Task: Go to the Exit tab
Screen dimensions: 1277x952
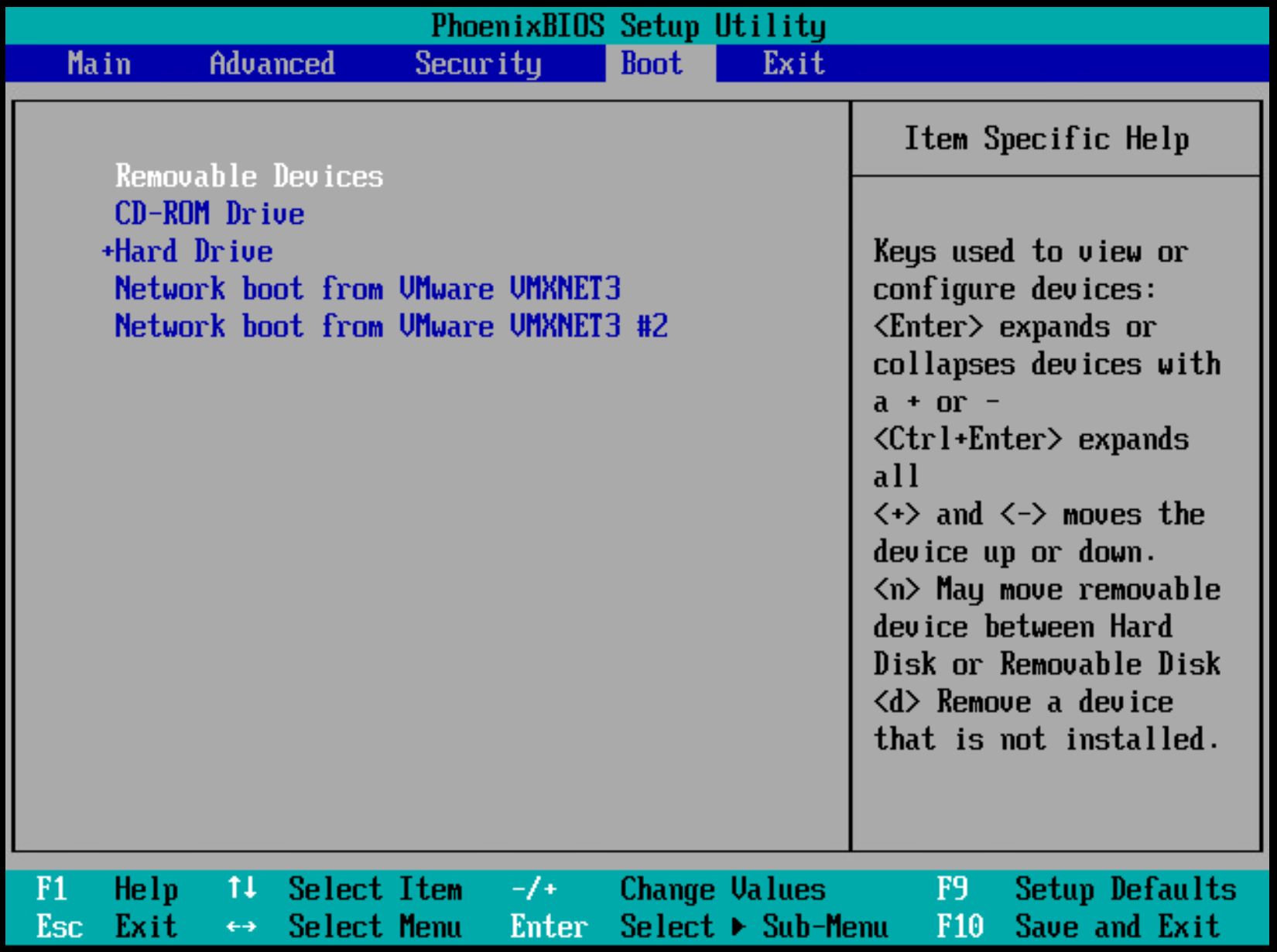Action: pyautogui.click(x=793, y=63)
